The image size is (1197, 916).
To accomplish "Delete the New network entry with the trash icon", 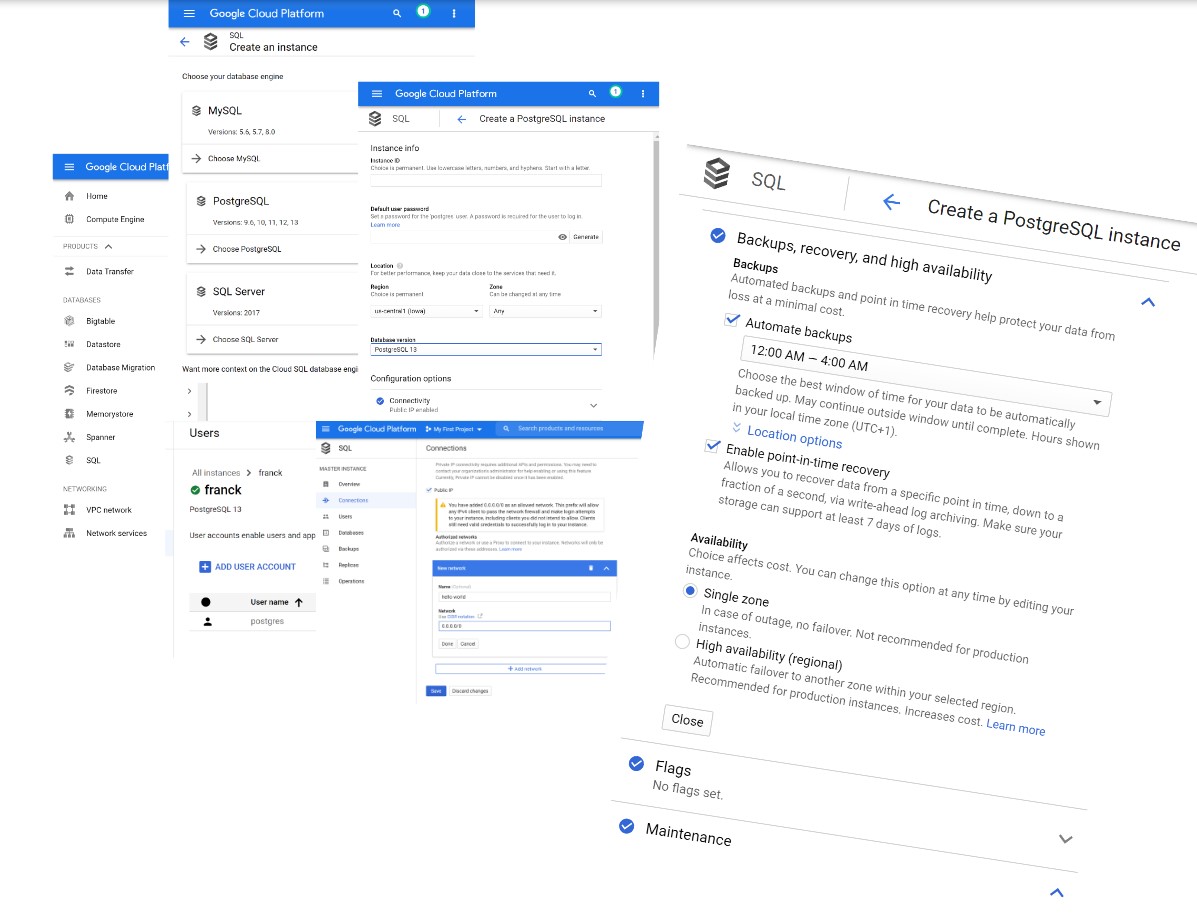I will (591, 568).
